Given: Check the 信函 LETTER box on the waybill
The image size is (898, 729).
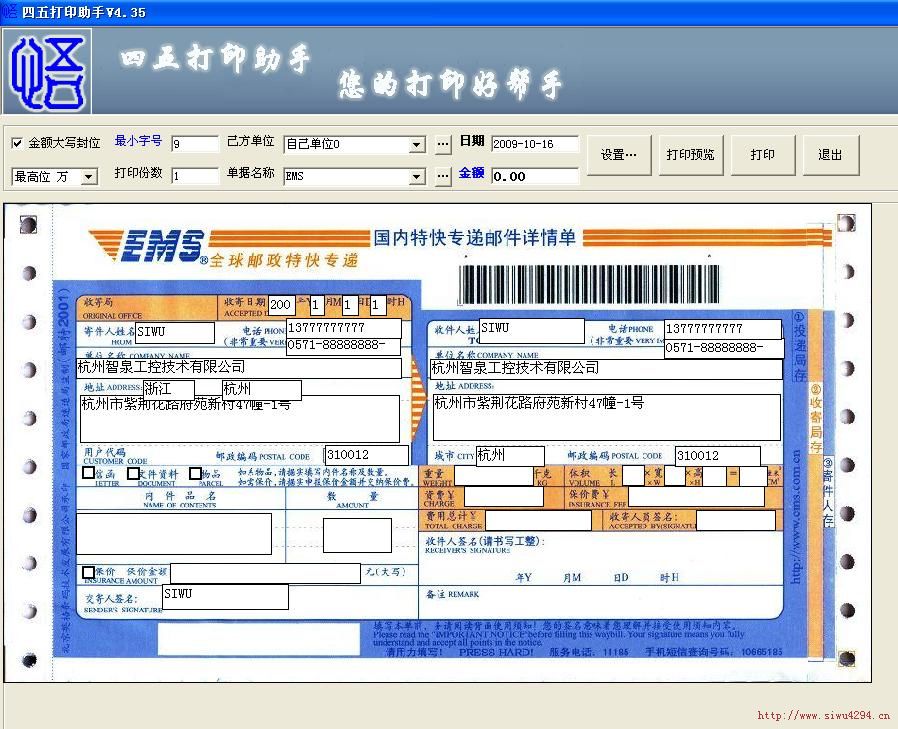Looking at the screenshot, I should [89, 473].
